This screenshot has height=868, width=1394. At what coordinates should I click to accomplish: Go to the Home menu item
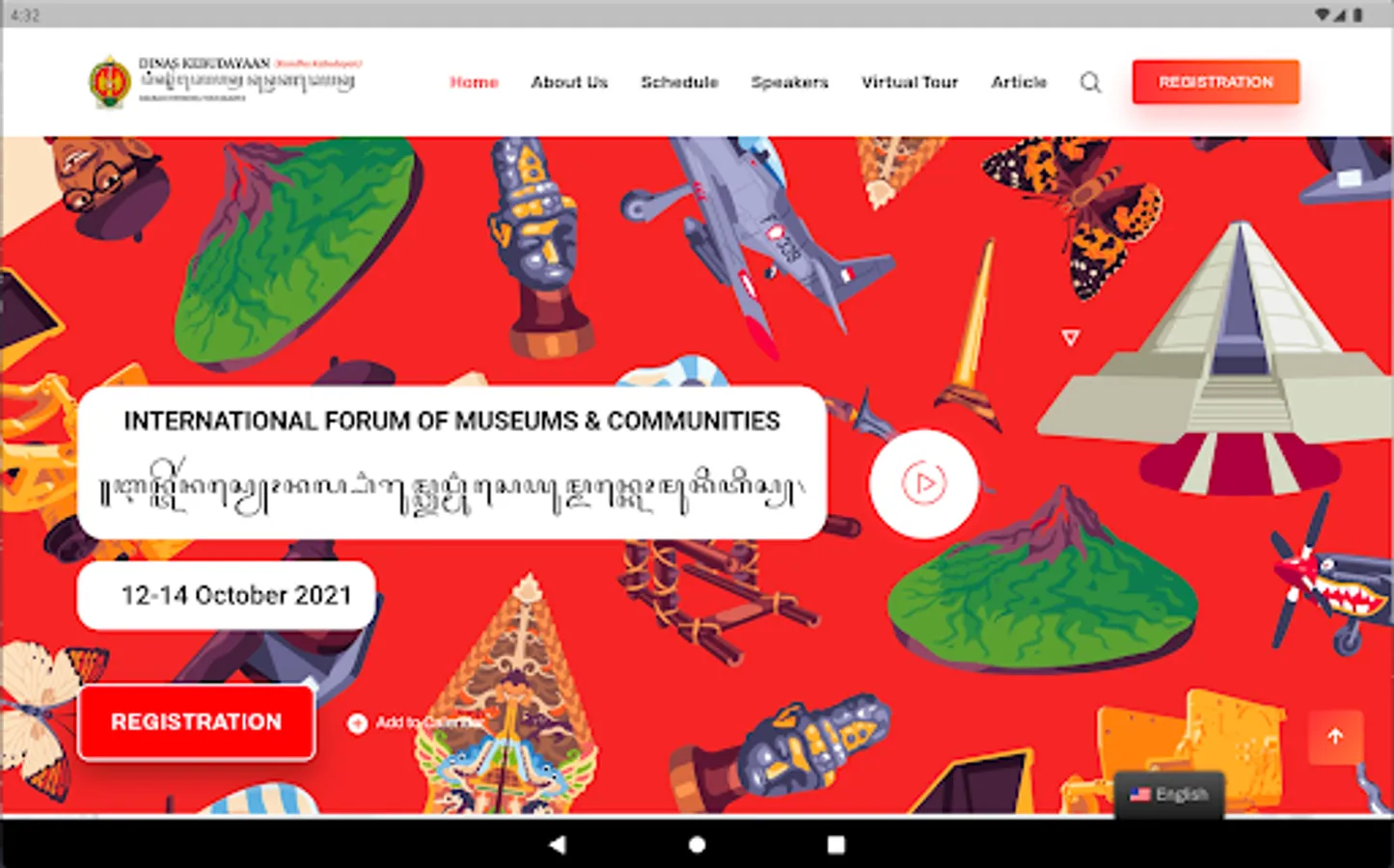(474, 82)
